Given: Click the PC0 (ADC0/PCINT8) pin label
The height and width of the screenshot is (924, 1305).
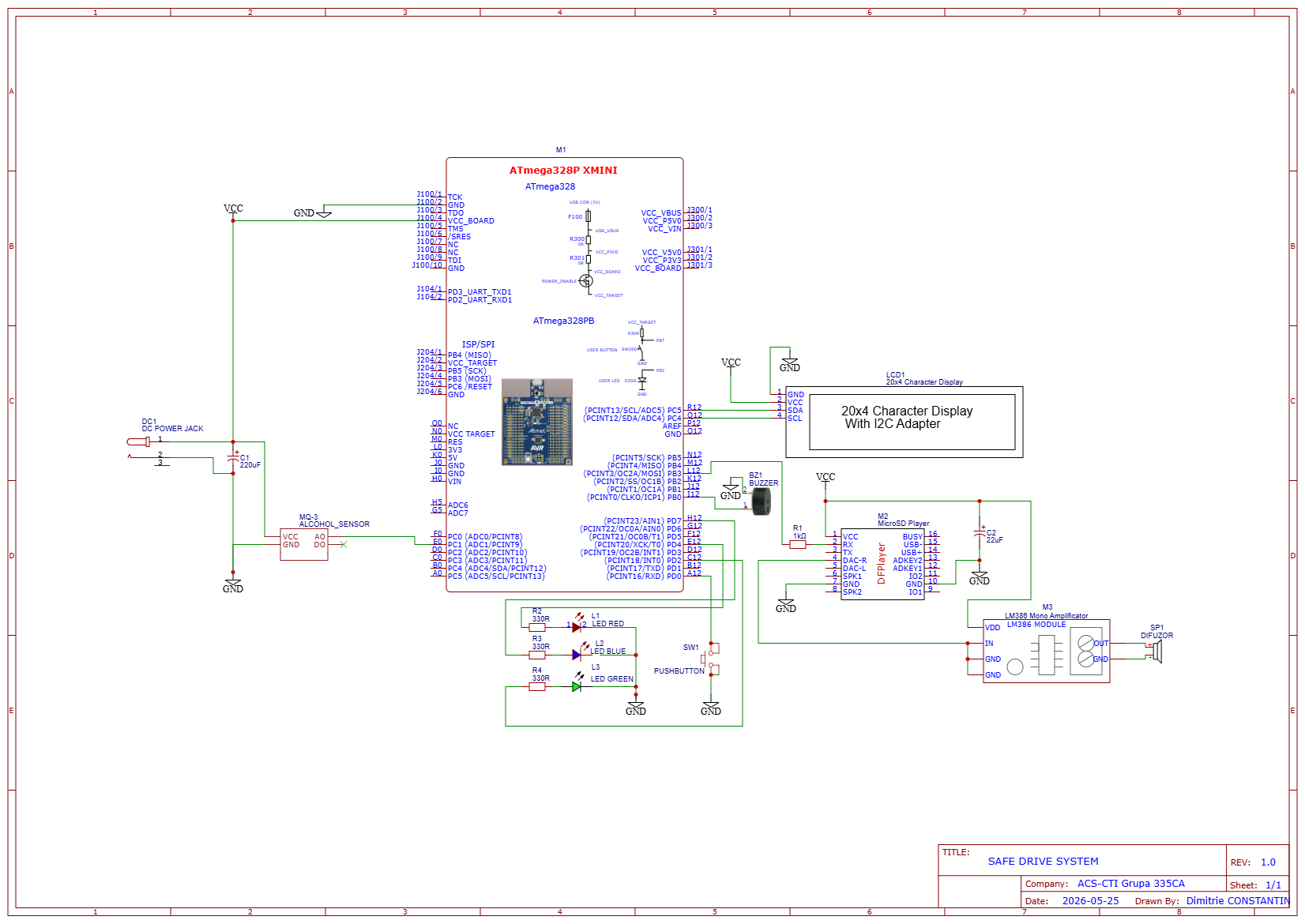Looking at the screenshot, I should (x=485, y=537).
